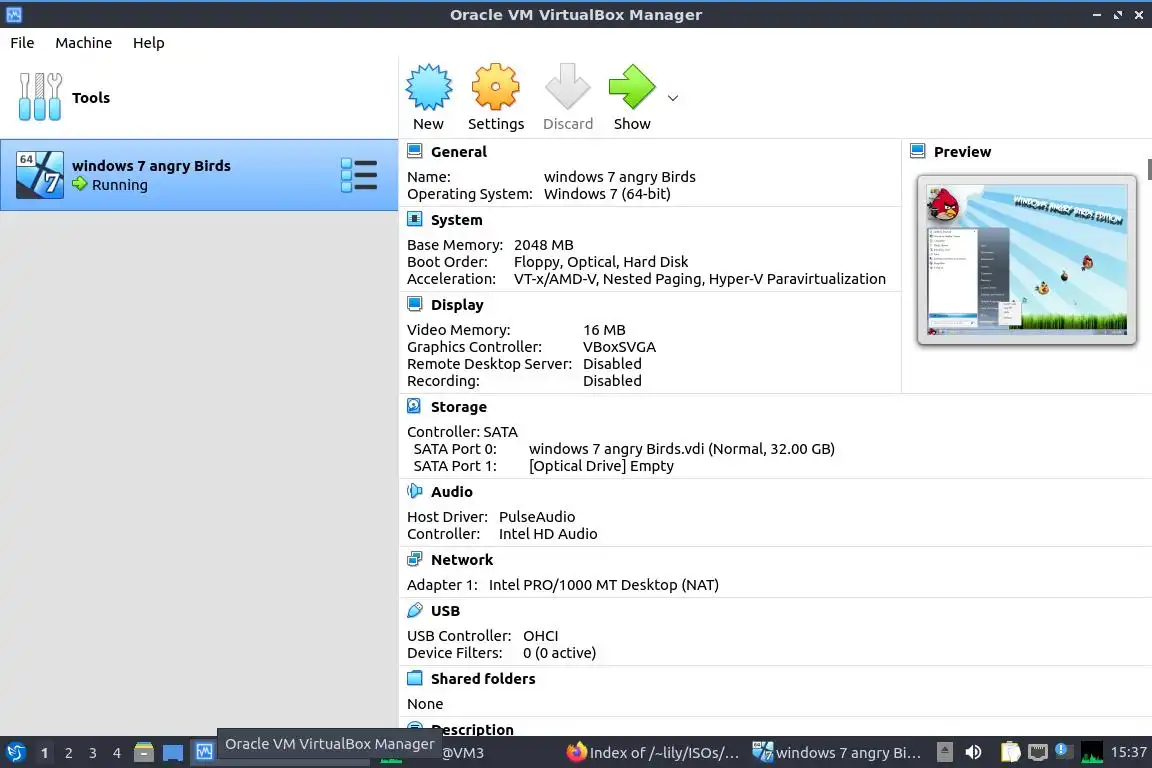The width and height of the screenshot is (1152, 768).
Task: Click the Preview panel monitor icon
Action: [x=918, y=151]
